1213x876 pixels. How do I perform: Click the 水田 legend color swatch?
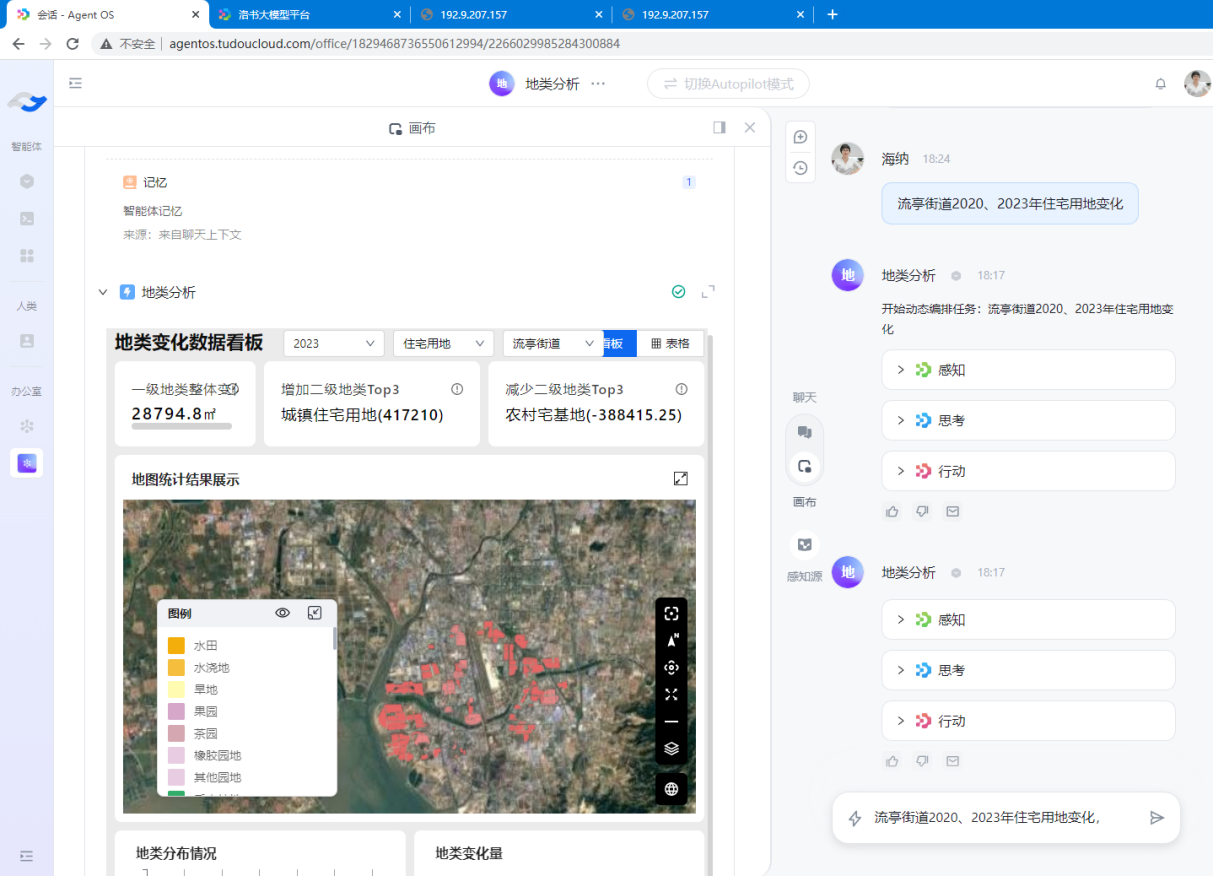[x=176, y=646]
